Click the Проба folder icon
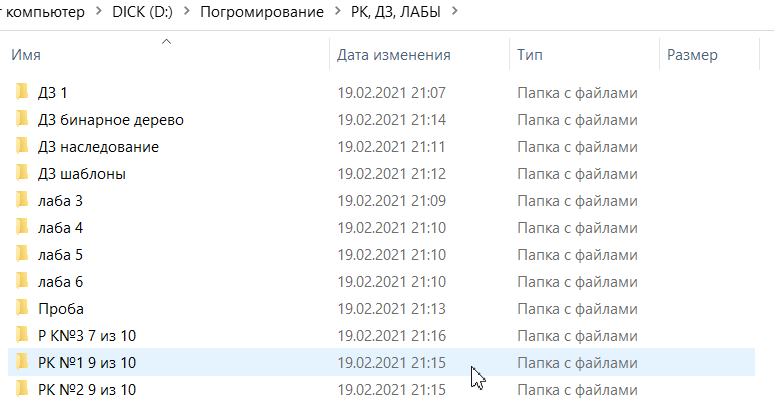The image size is (774, 411). pos(21,308)
